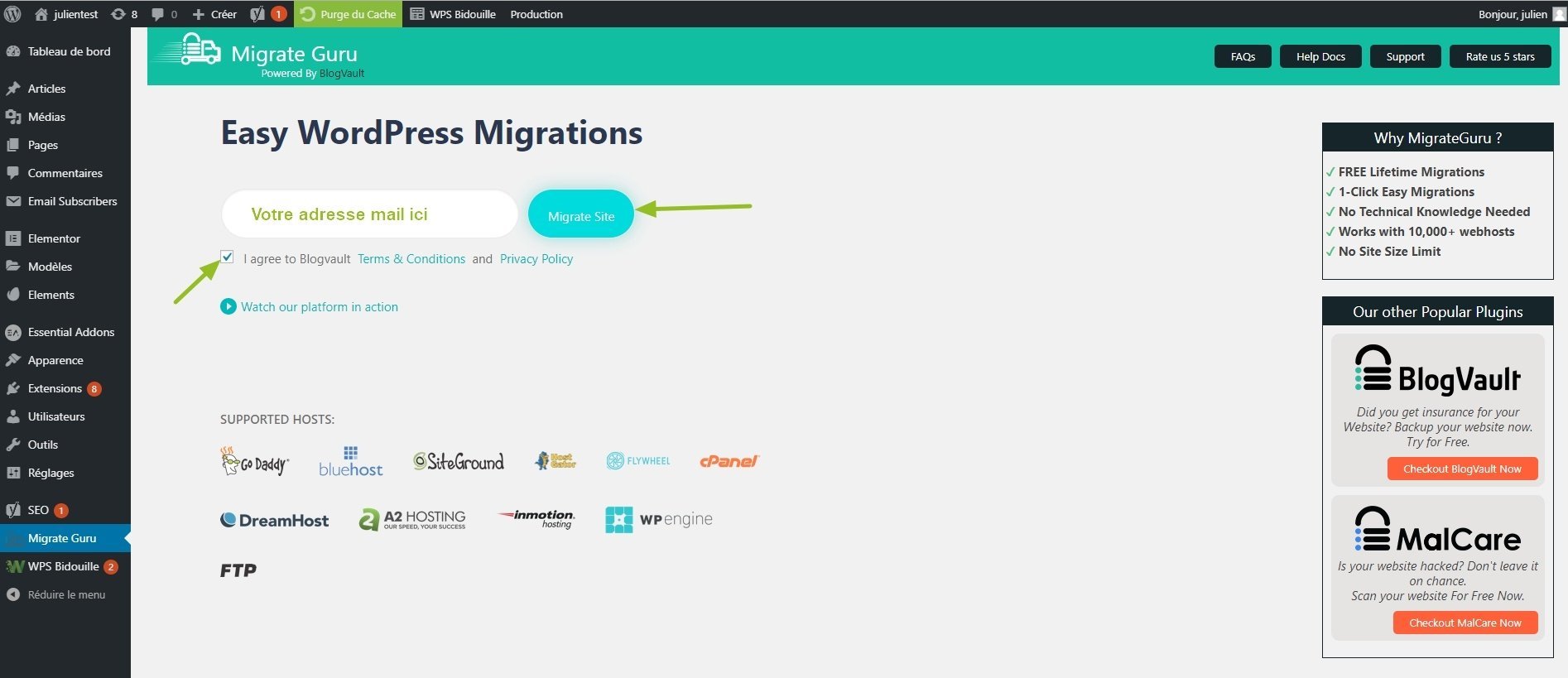This screenshot has height=678, width=1568.
Task: Click the Tableau de bord dashboard icon
Action: pyautogui.click(x=13, y=51)
